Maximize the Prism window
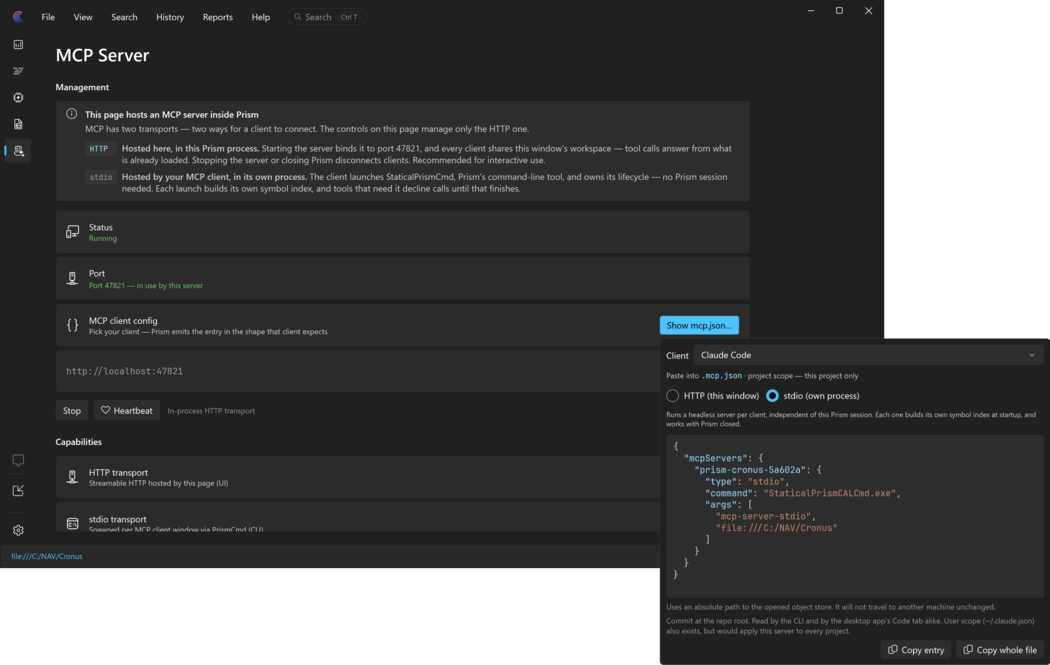Viewport: 1050px width, 665px height. (x=839, y=11)
